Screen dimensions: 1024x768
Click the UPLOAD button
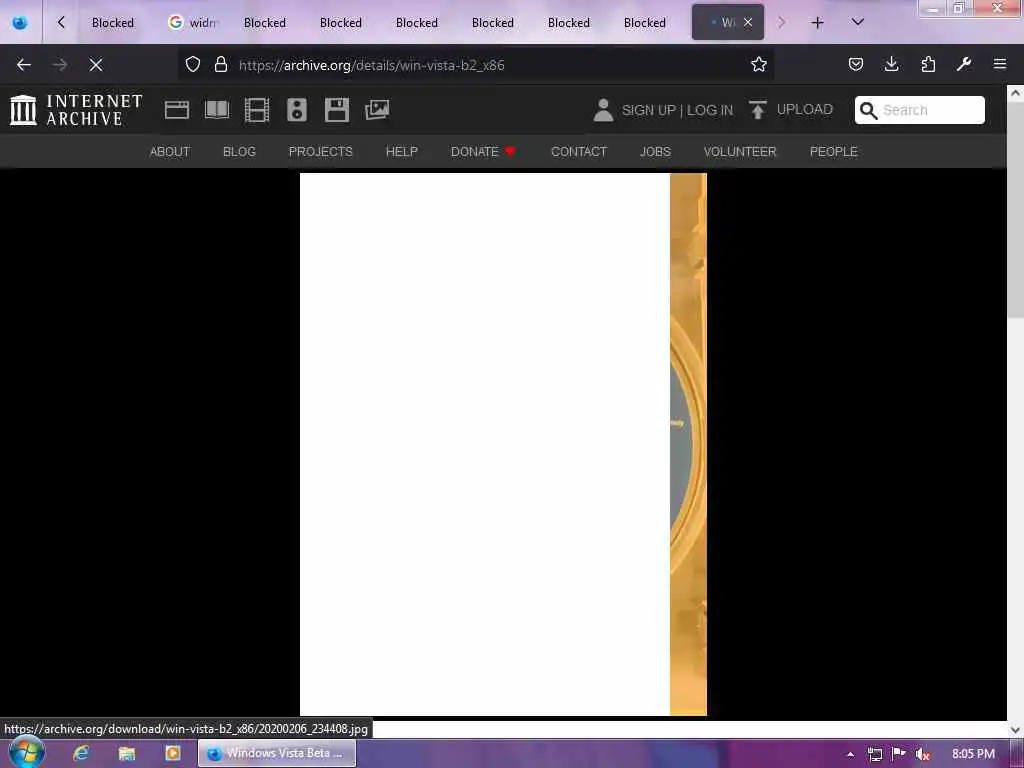coord(790,110)
